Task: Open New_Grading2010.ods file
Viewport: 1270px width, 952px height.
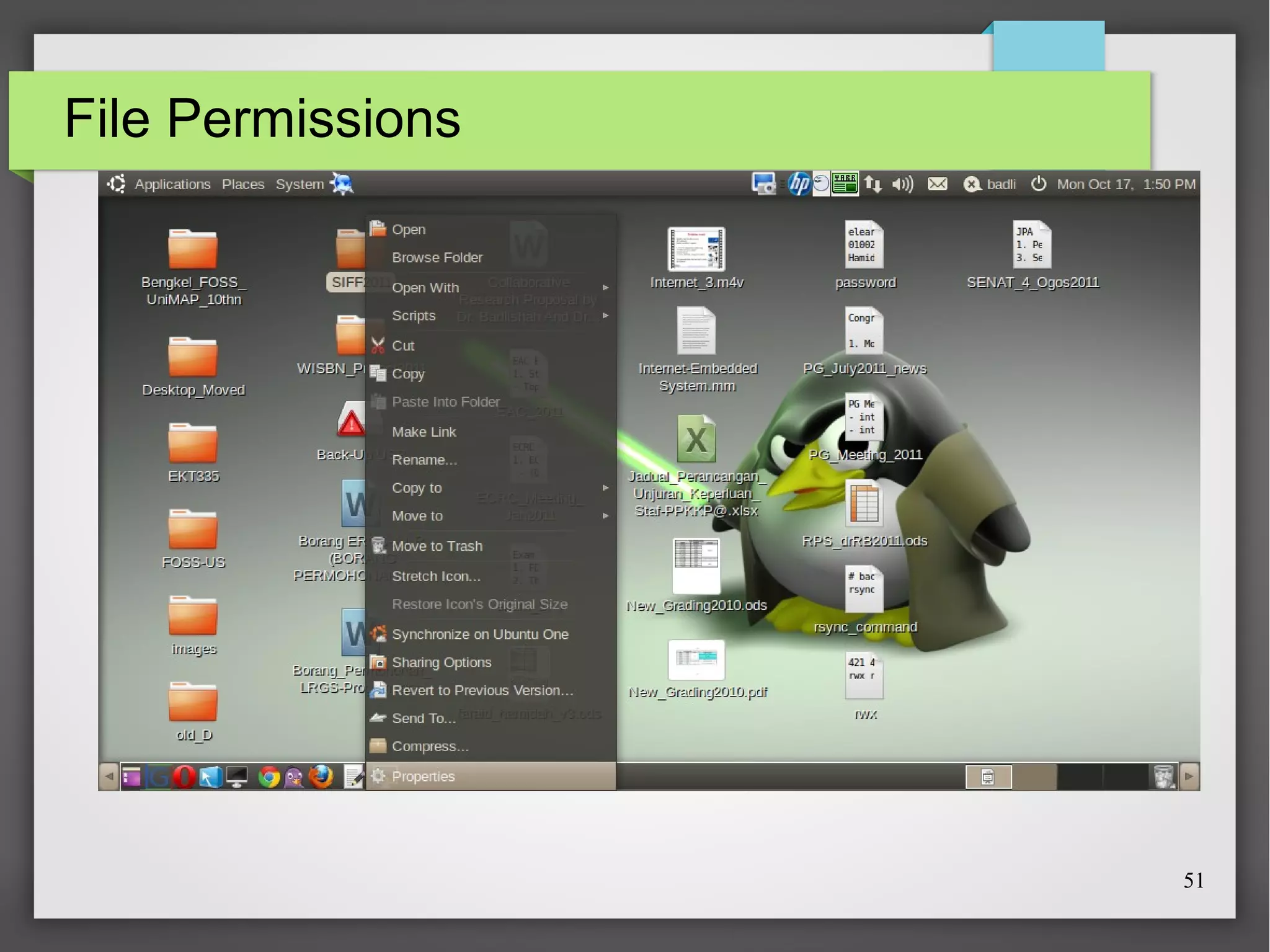Action: (696, 566)
